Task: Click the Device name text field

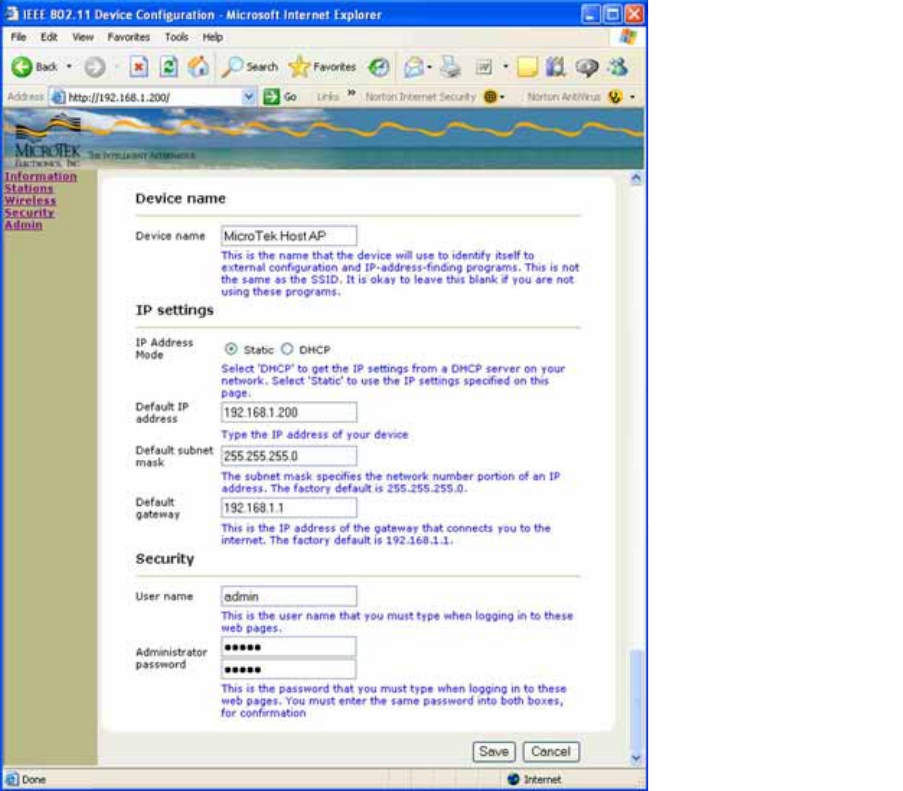Action: pyautogui.click(x=289, y=236)
